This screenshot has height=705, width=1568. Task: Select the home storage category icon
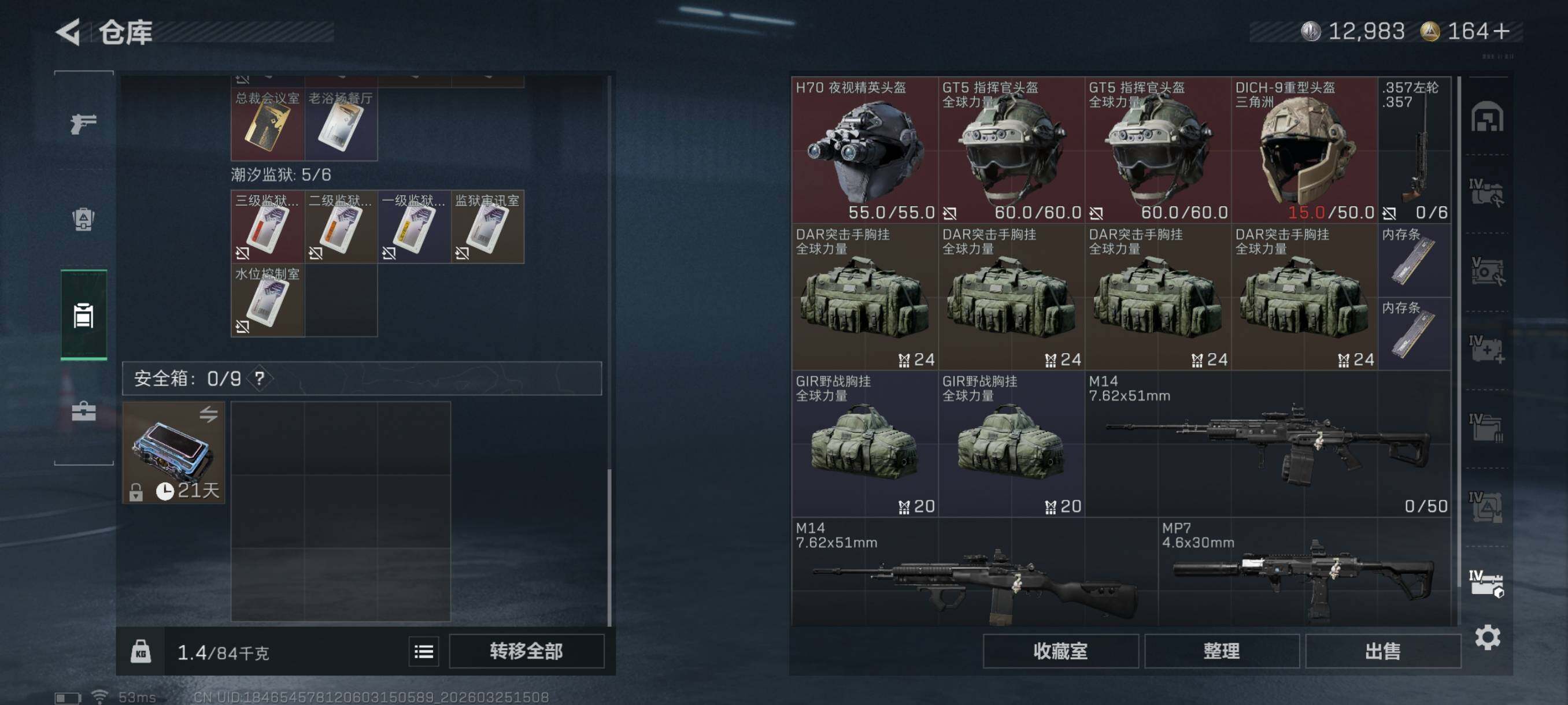(1486, 116)
